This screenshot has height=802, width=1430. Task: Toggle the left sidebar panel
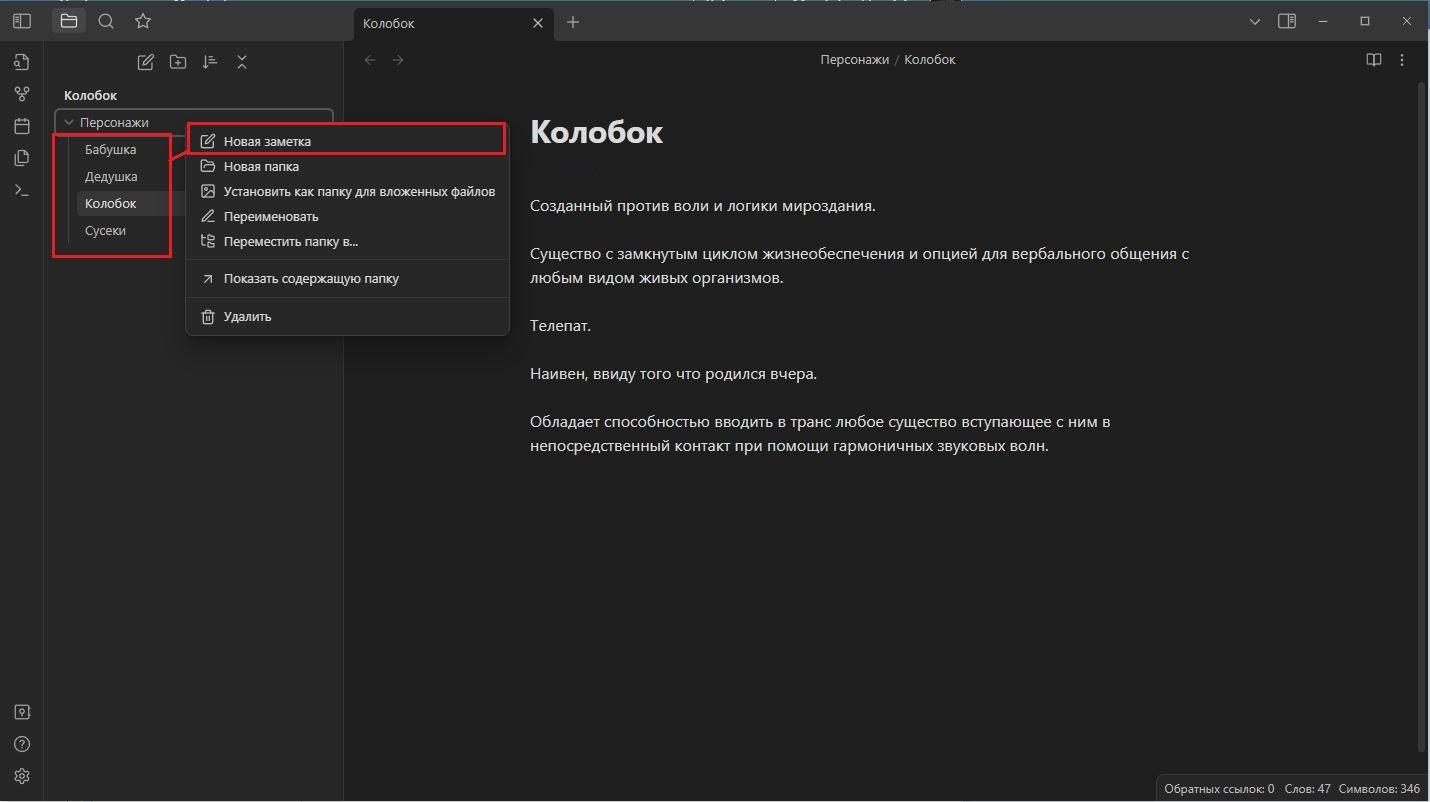22,21
